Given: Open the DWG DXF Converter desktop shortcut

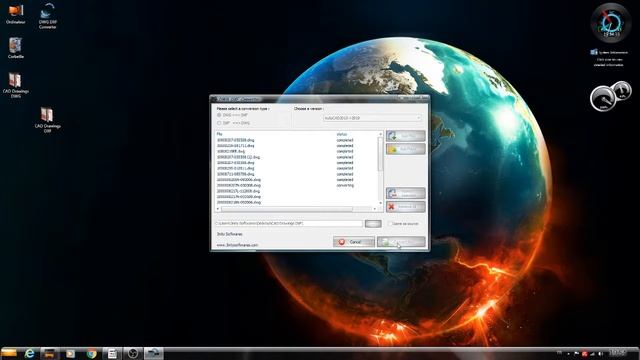Looking at the screenshot, I should (x=48, y=16).
